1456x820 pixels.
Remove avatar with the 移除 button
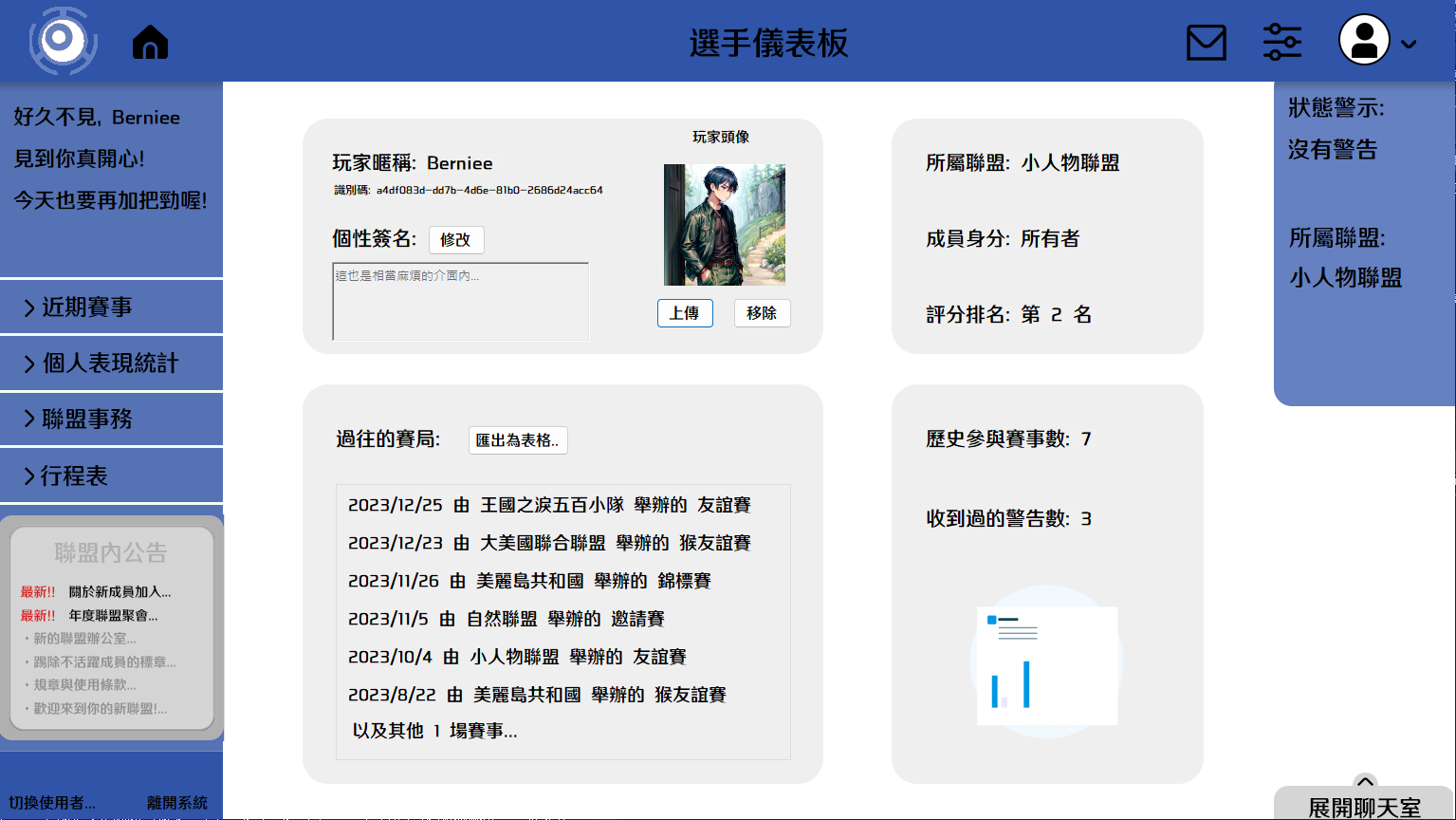[762, 313]
